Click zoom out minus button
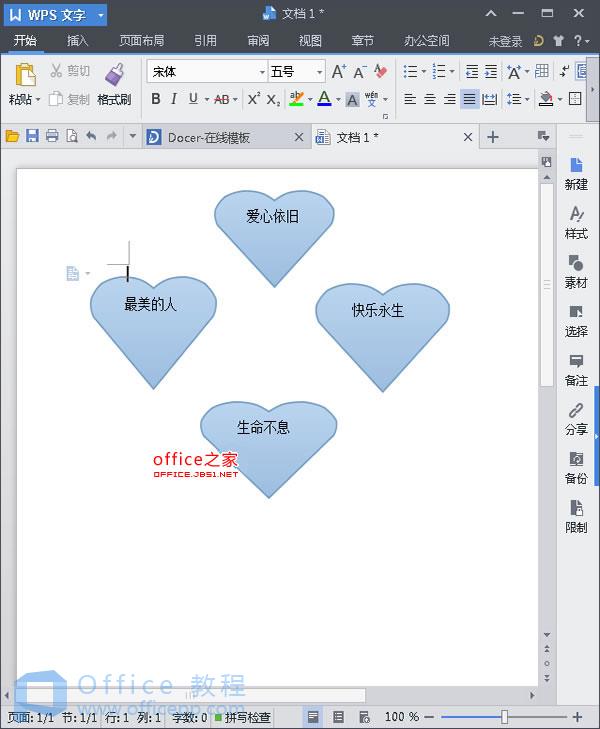The image size is (600, 729). click(429, 717)
